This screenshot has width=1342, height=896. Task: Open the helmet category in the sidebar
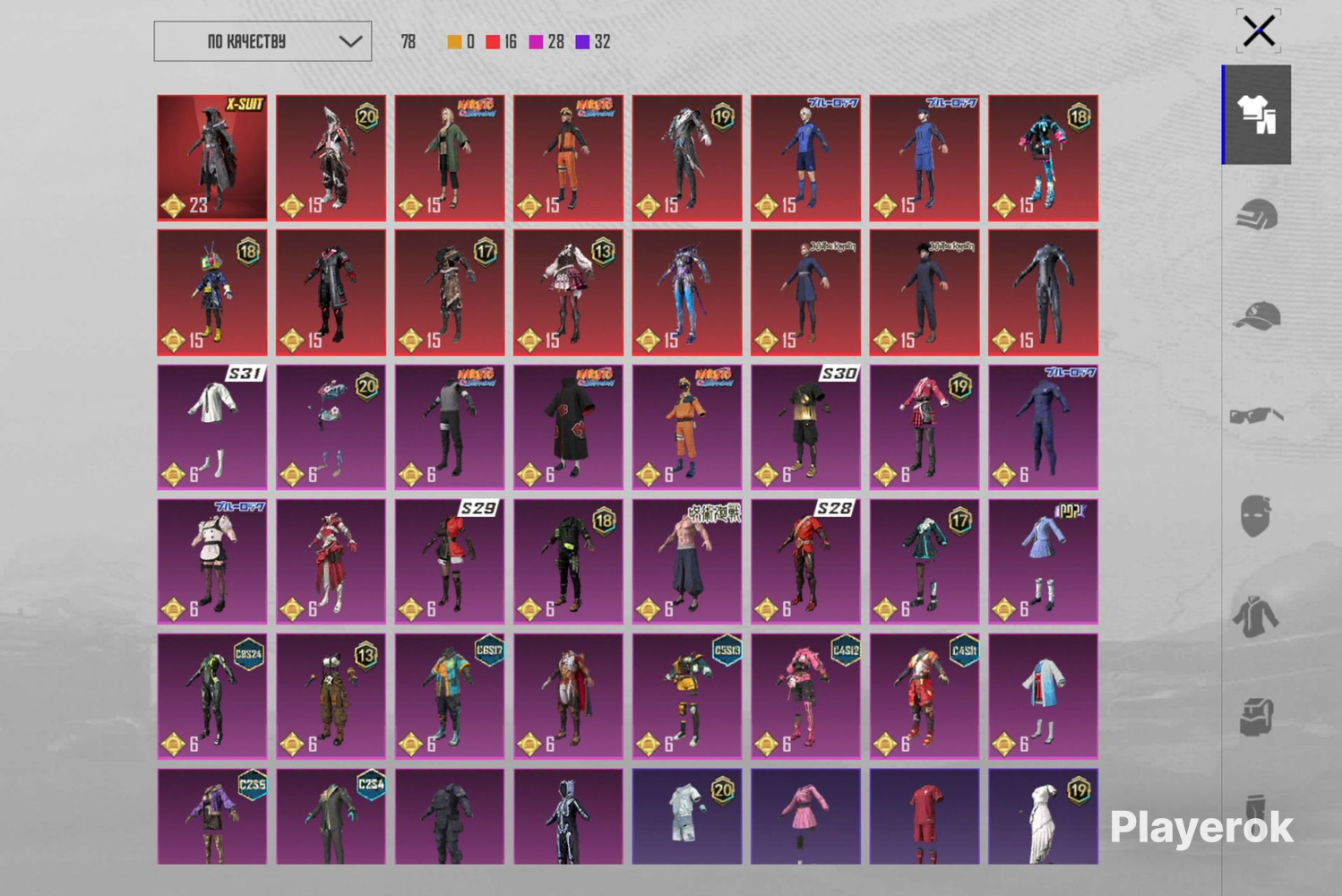coord(1257,215)
